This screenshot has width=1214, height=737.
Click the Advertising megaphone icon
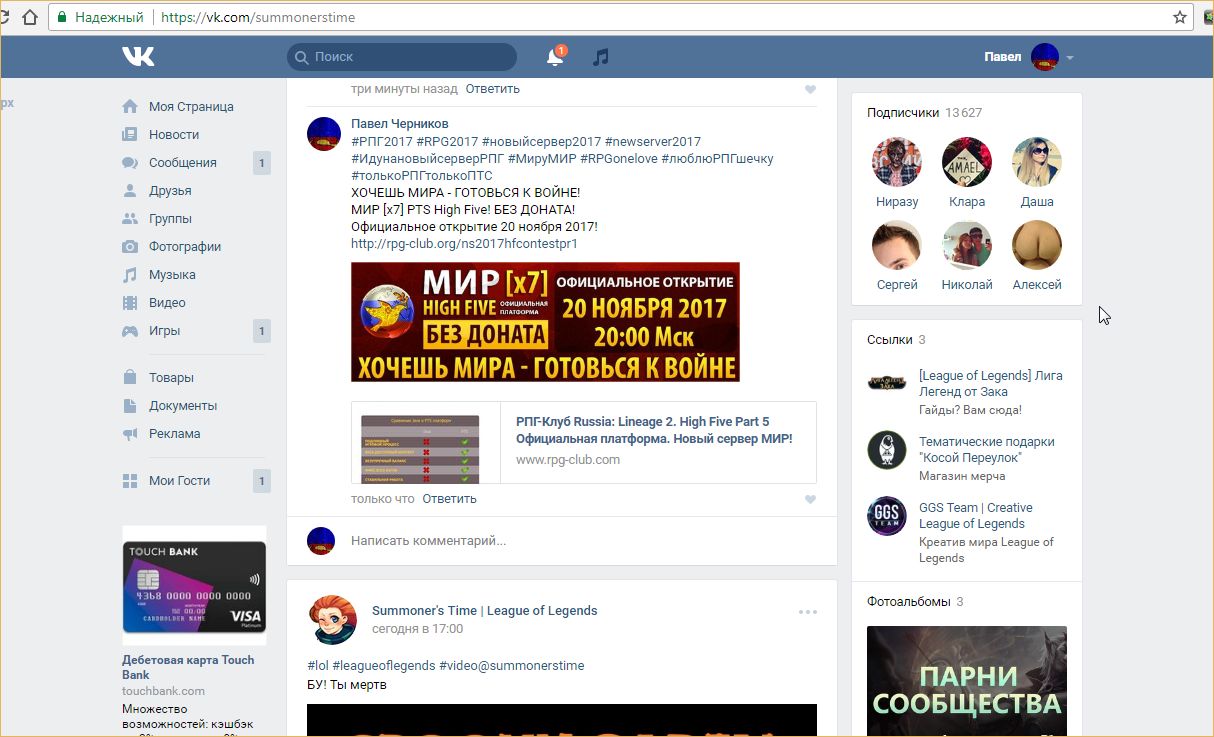(130, 434)
